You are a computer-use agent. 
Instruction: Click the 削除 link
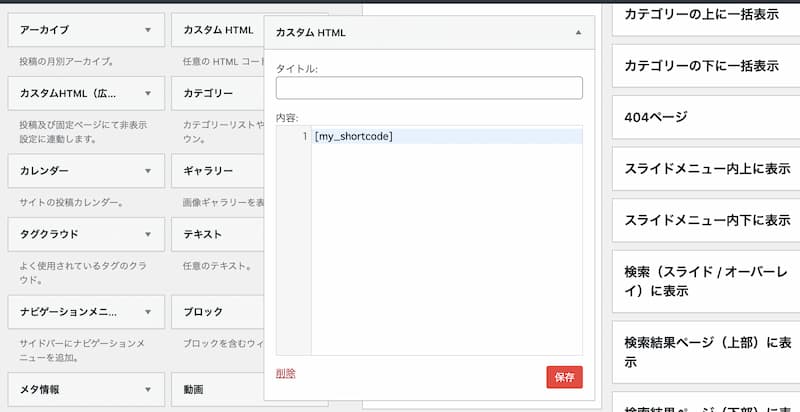coord(286,374)
